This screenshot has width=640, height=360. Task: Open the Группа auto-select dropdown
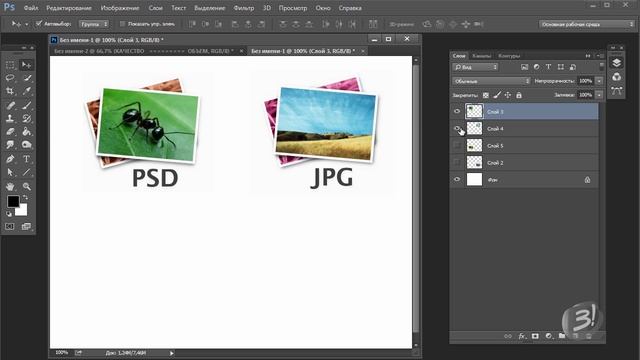93,24
